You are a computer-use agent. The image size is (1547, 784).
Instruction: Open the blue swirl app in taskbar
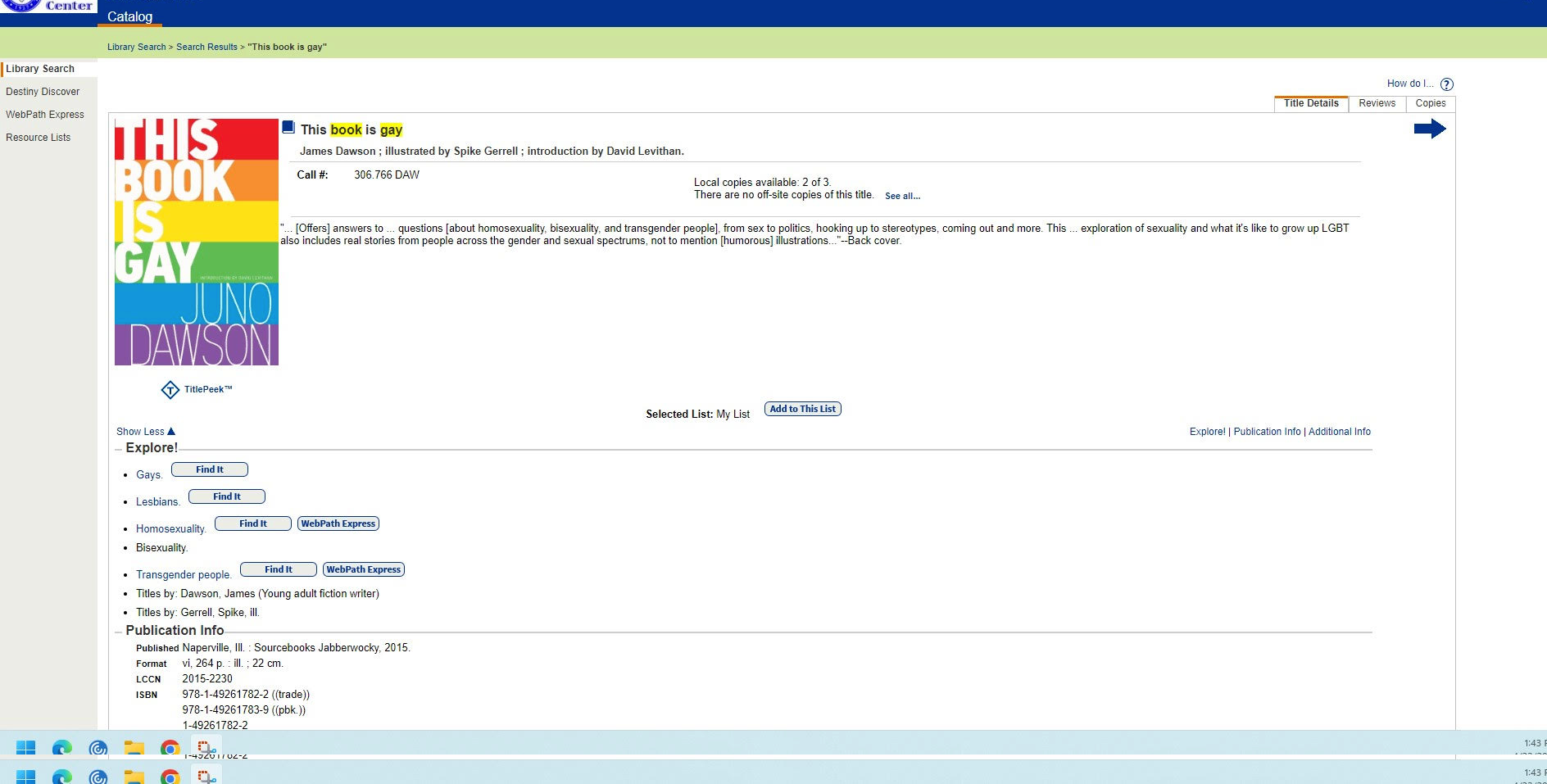pyautogui.click(x=98, y=747)
